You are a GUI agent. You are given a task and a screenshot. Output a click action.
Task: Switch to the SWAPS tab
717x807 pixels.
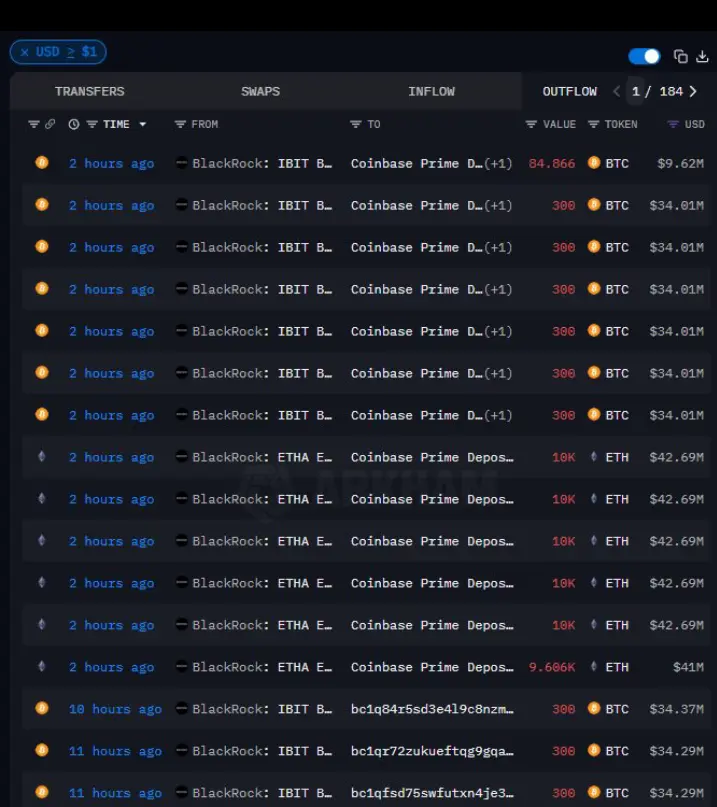click(260, 92)
